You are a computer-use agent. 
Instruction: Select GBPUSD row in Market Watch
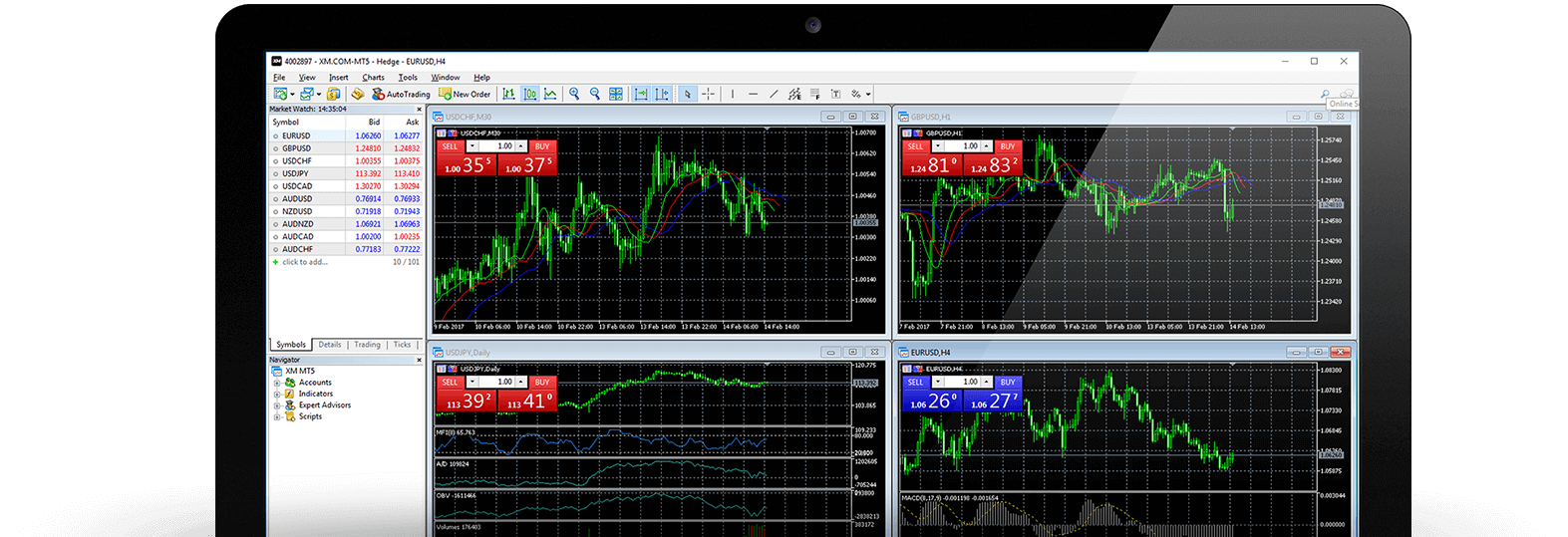(347, 148)
